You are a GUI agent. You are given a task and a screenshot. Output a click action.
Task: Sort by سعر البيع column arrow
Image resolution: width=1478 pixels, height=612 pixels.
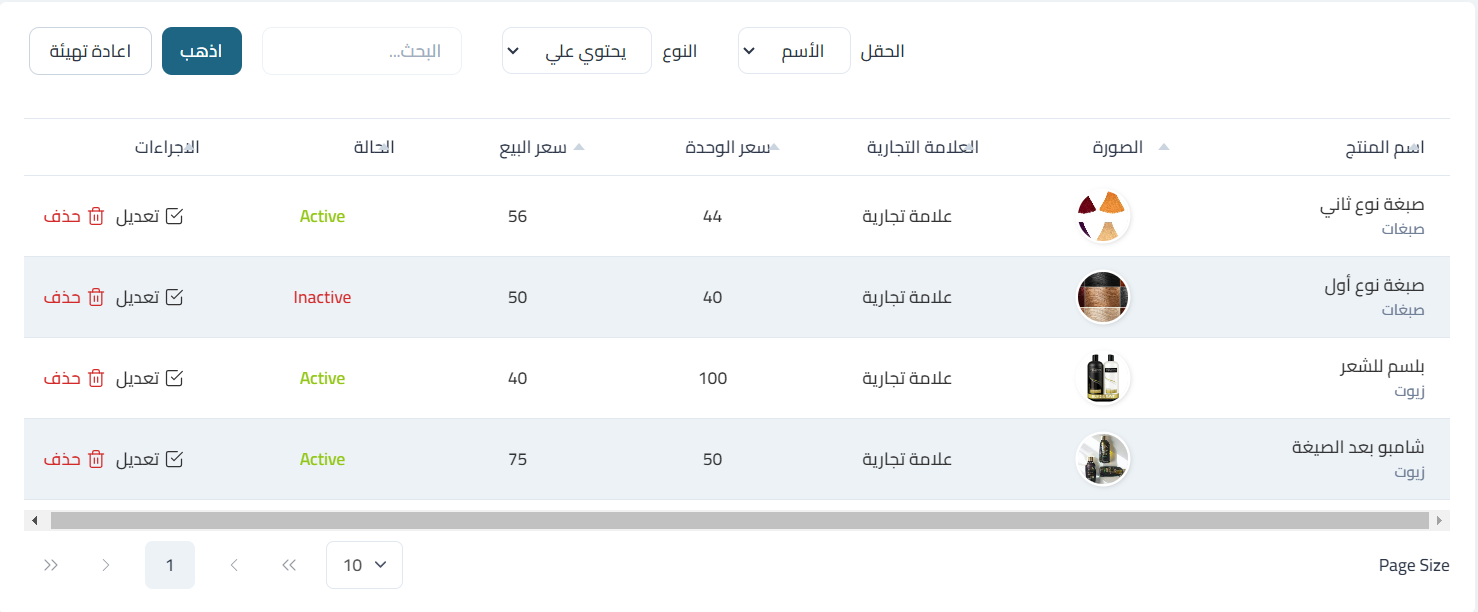(579, 148)
